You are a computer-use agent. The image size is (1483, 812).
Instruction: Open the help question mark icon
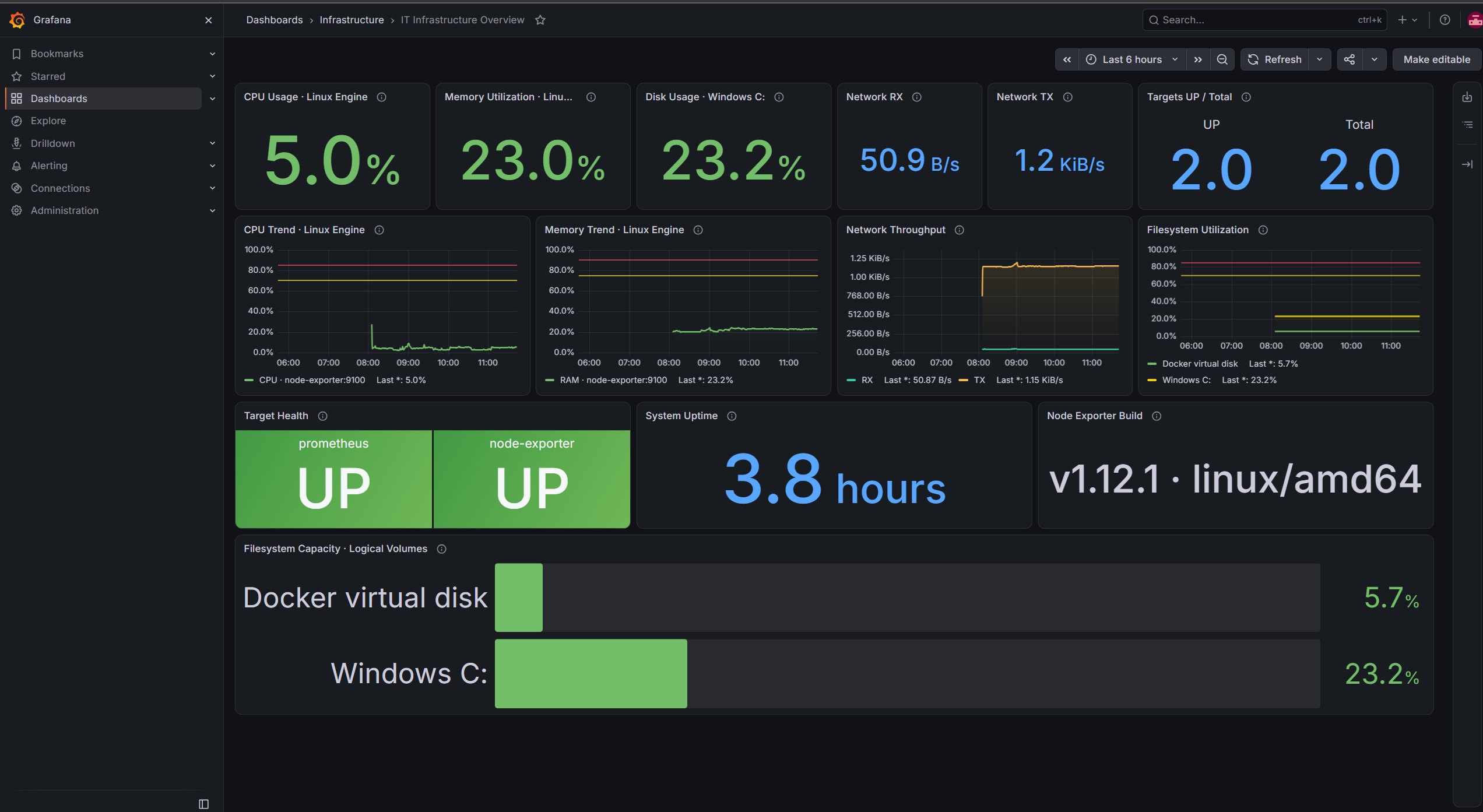pos(1445,20)
